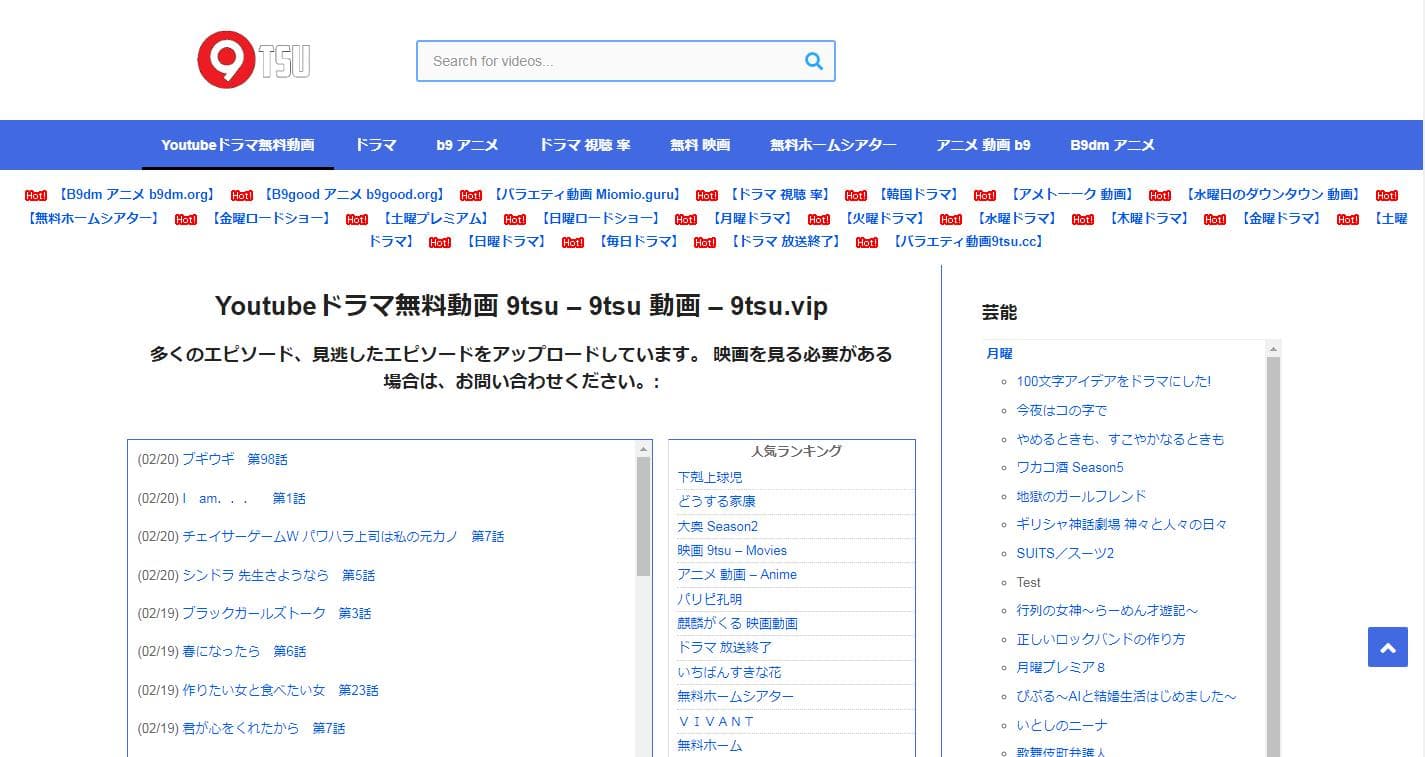This screenshot has height=757, width=1425.
Task: Open ranking item アニメ 動画 – Anime
Action: click(x=737, y=574)
